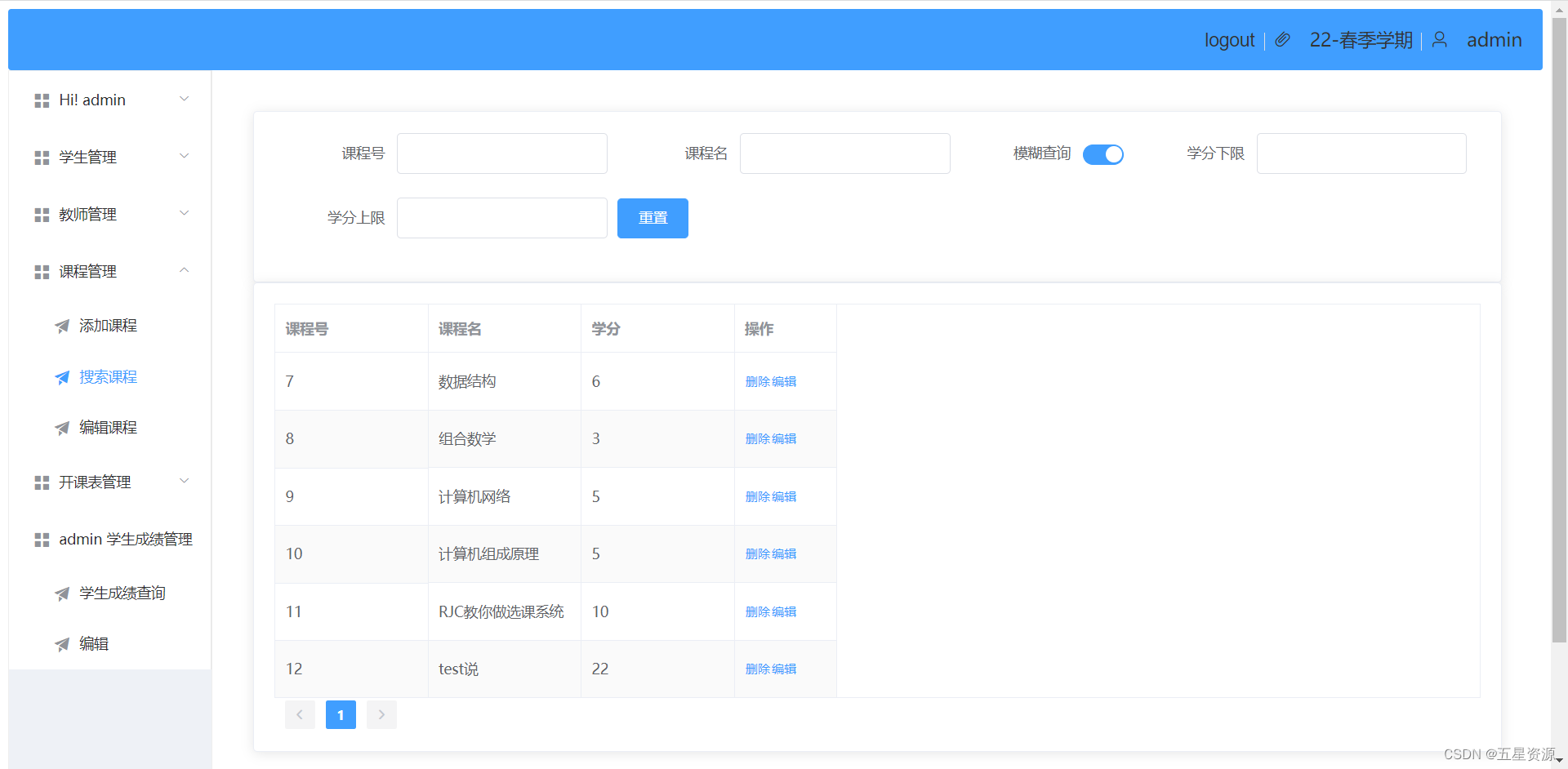Focus the 学分上限 input field
This screenshot has height=769, width=1568.
coord(502,218)
